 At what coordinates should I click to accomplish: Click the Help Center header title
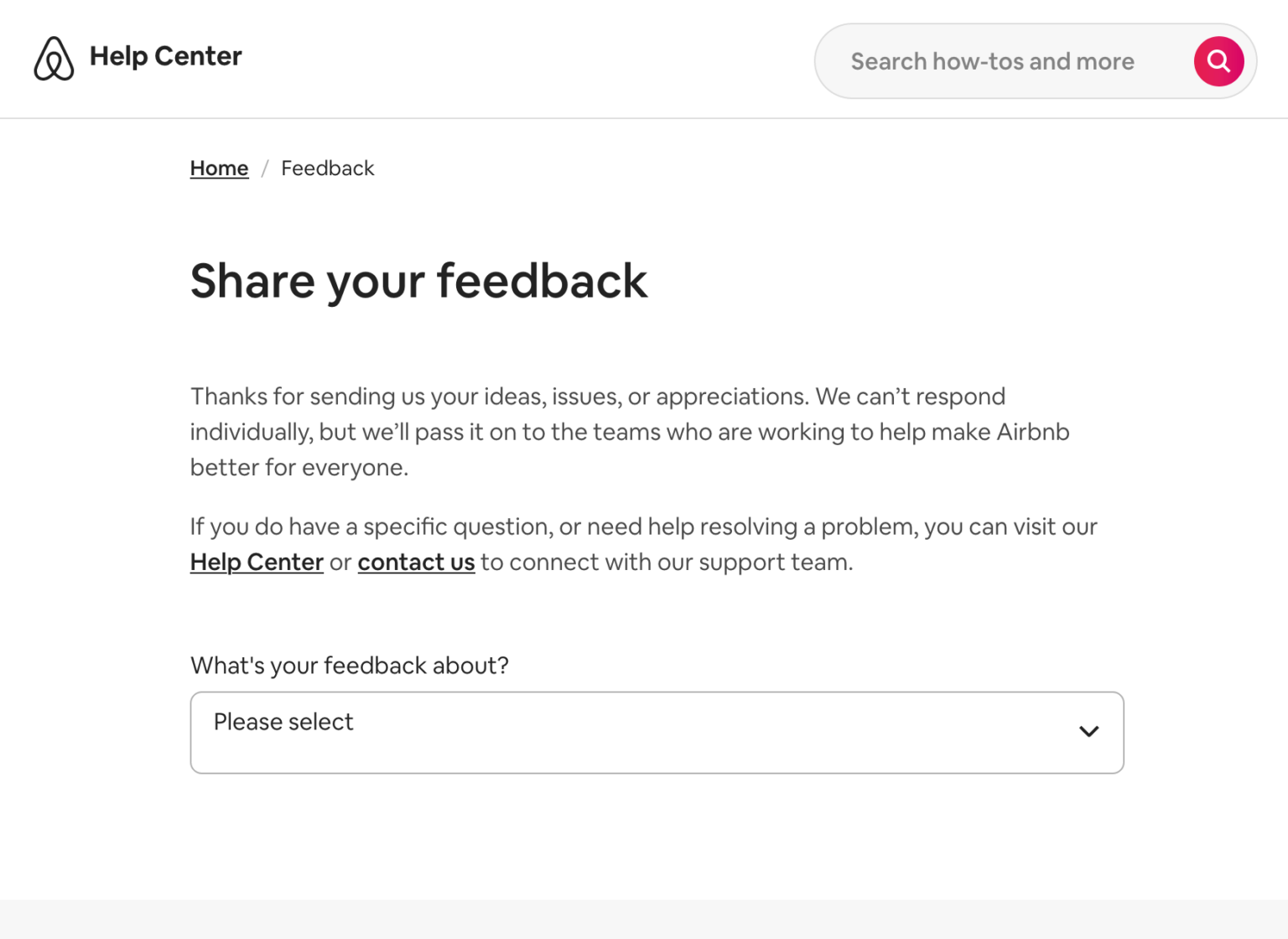tap(165, 56)
